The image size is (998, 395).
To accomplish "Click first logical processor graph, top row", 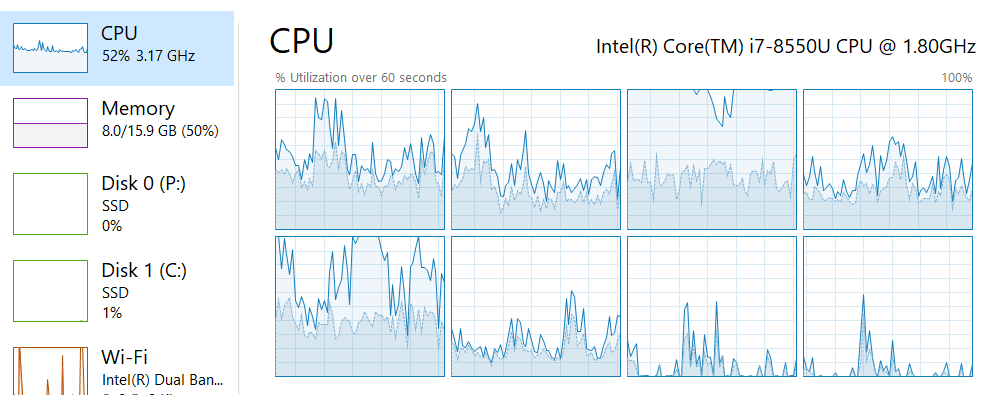I will pos(360,159).
